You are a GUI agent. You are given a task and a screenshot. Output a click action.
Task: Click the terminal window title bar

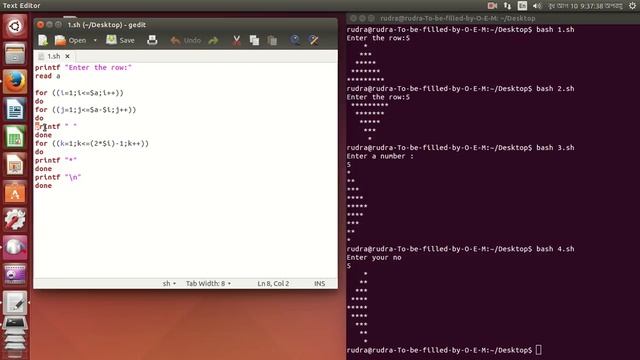[493, 18]
